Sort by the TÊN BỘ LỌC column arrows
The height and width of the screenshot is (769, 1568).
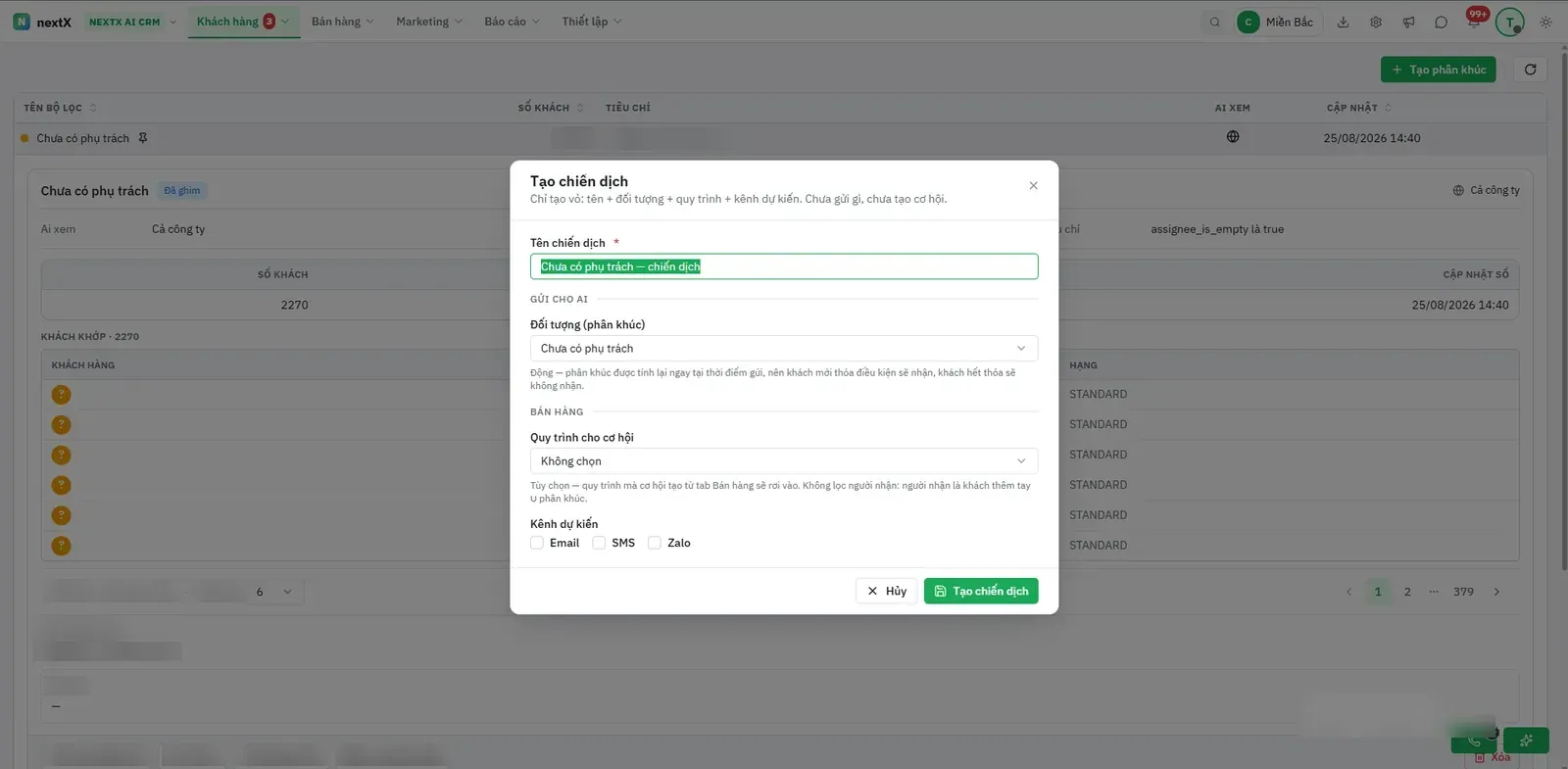click(x=93, y=108)
